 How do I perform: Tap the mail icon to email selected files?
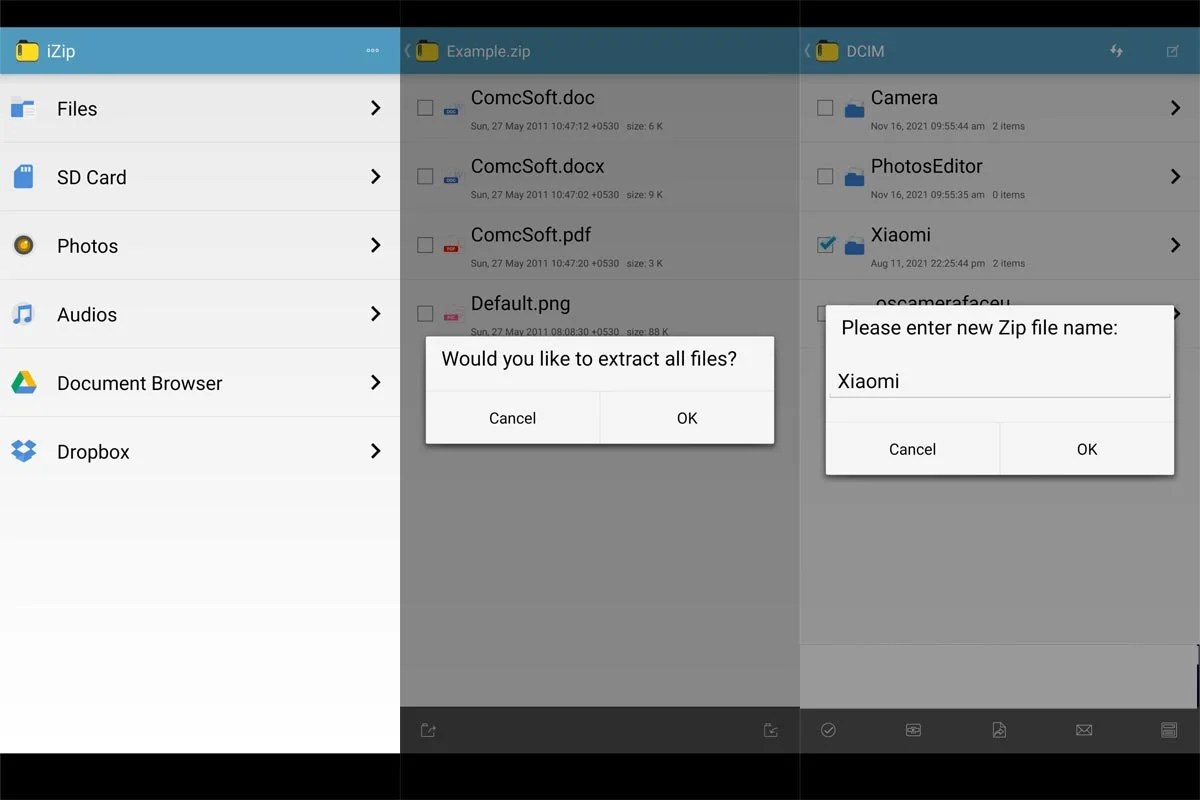pos(1084,730)
